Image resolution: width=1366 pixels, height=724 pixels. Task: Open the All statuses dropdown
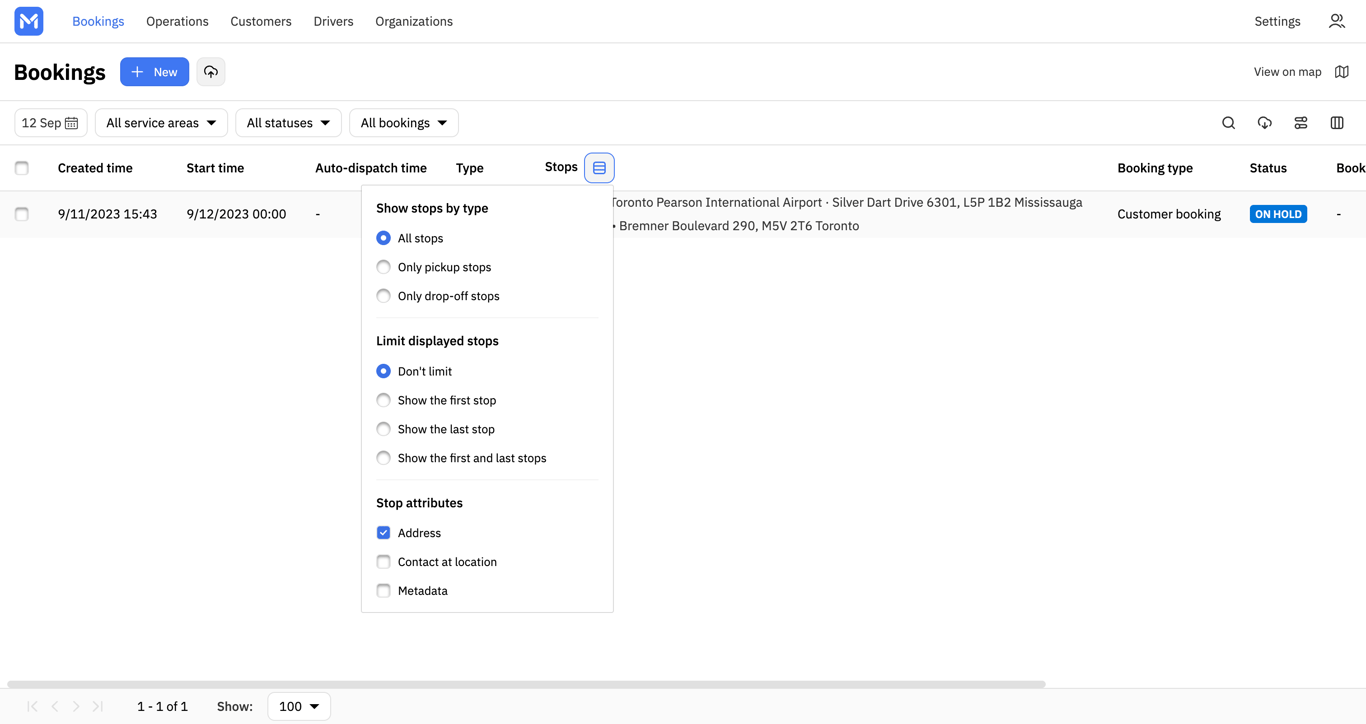(x=288, y=123)
